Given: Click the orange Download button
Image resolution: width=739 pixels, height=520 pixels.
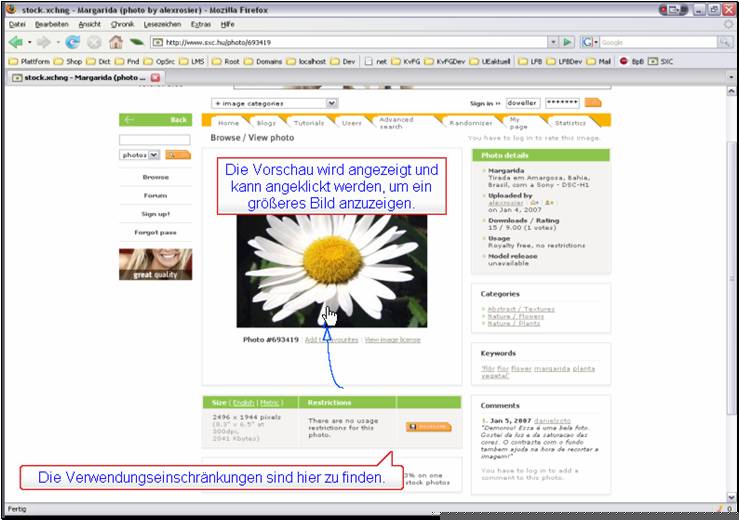Looking at the screenshot, I should click(428, 427).
